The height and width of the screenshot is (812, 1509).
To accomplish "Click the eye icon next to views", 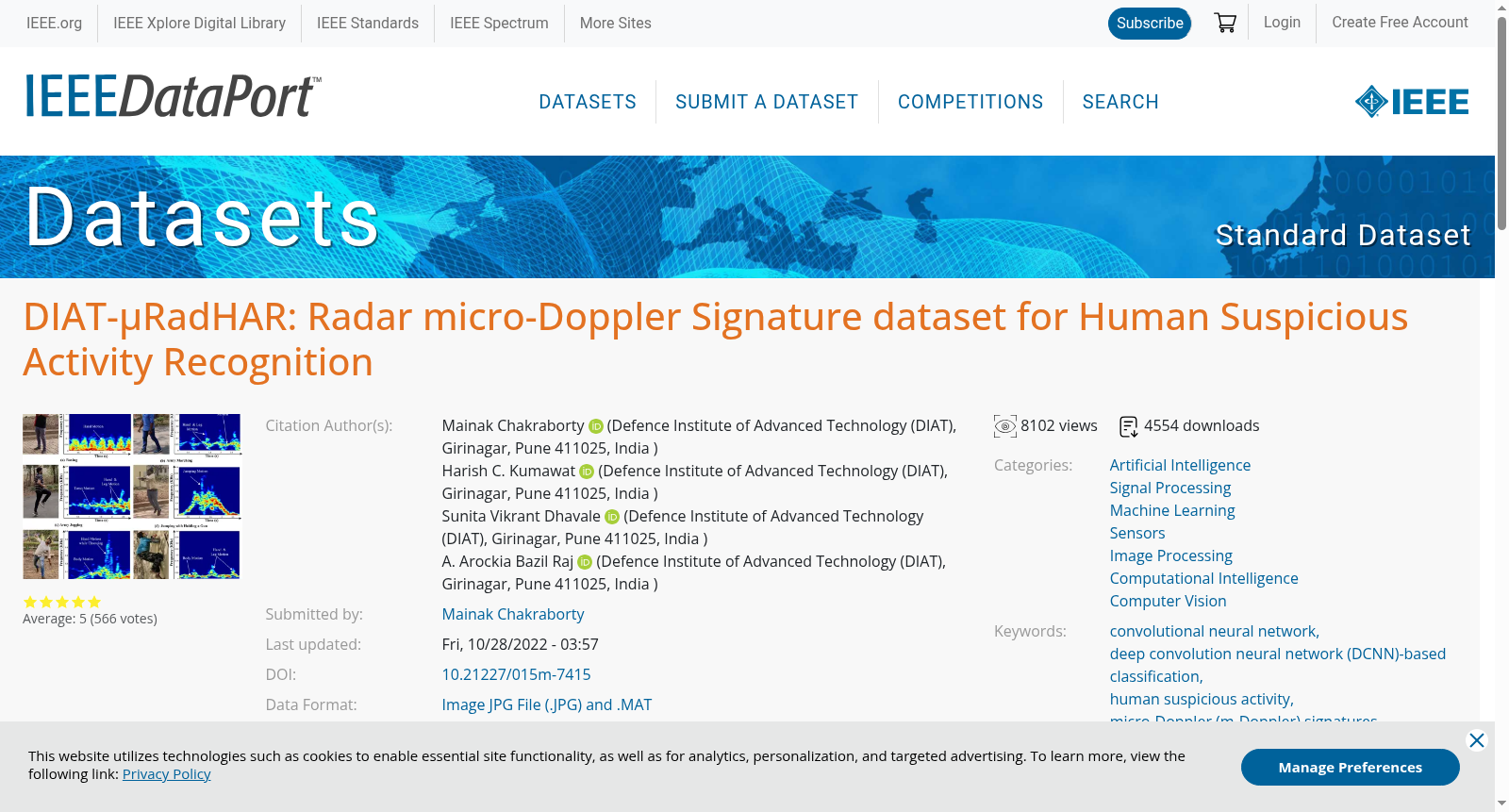I will point(1005,426).
